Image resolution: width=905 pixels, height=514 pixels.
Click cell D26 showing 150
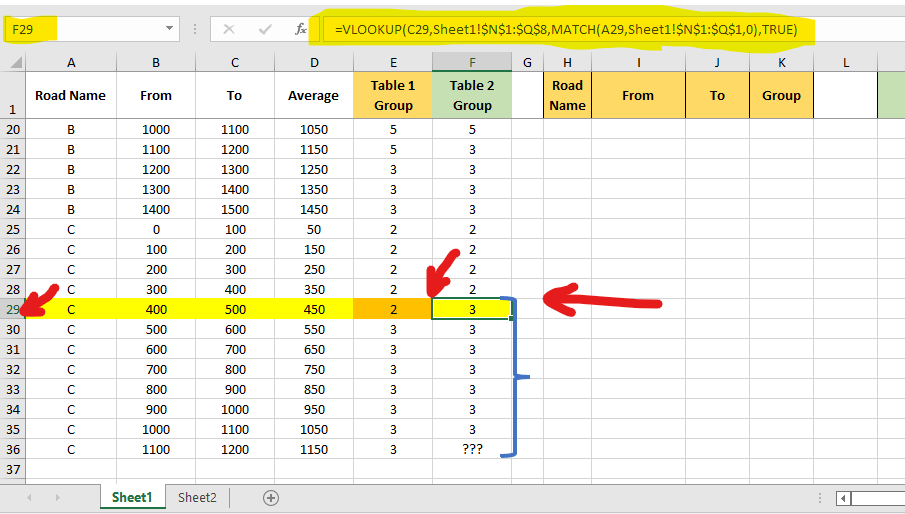click(314, 249)
